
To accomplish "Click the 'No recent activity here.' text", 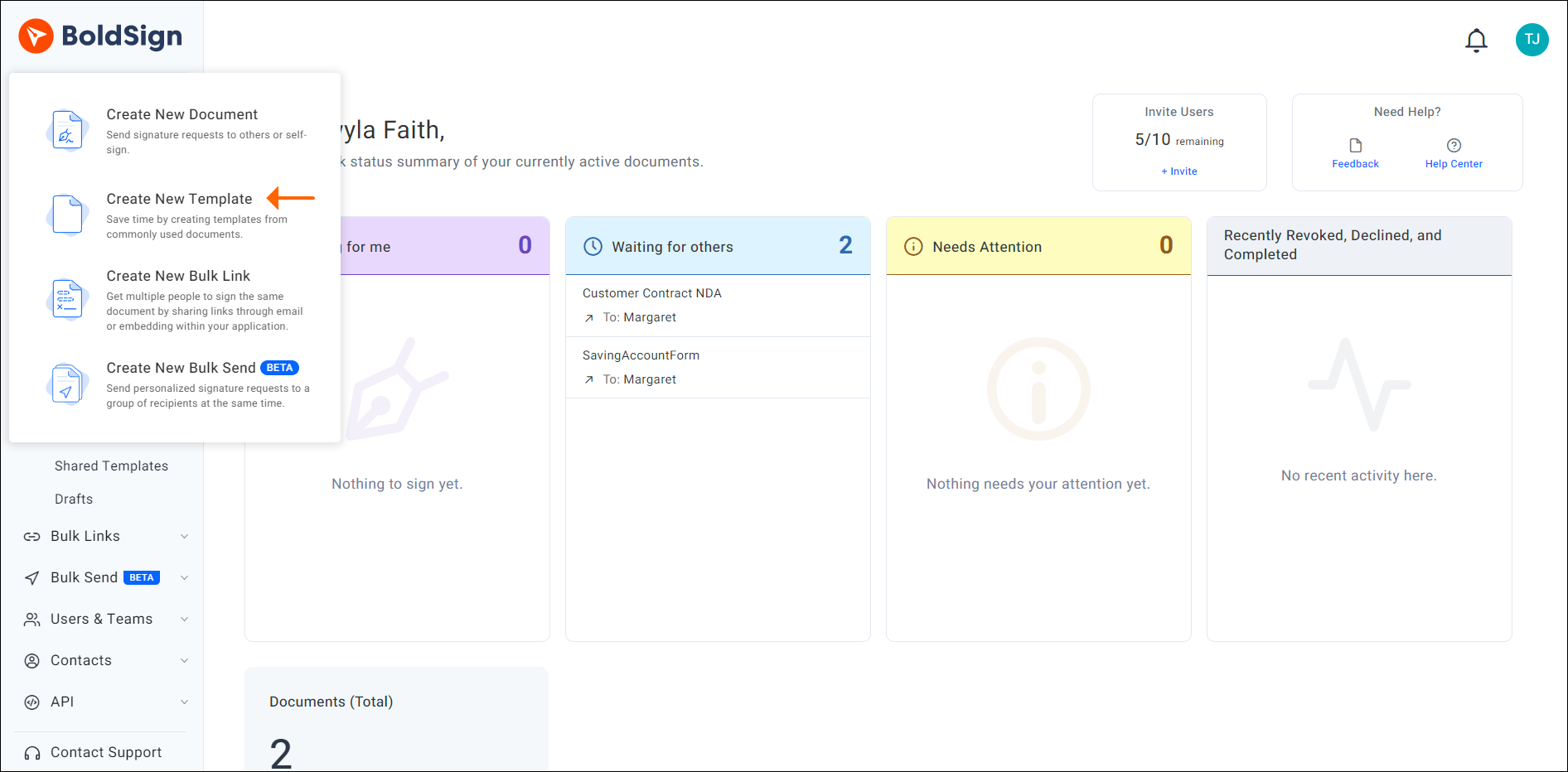I will (x=1359, y=476).
